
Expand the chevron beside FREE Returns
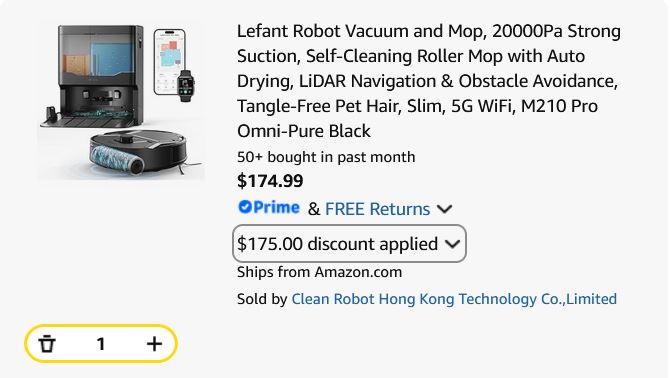pos(444,209)
